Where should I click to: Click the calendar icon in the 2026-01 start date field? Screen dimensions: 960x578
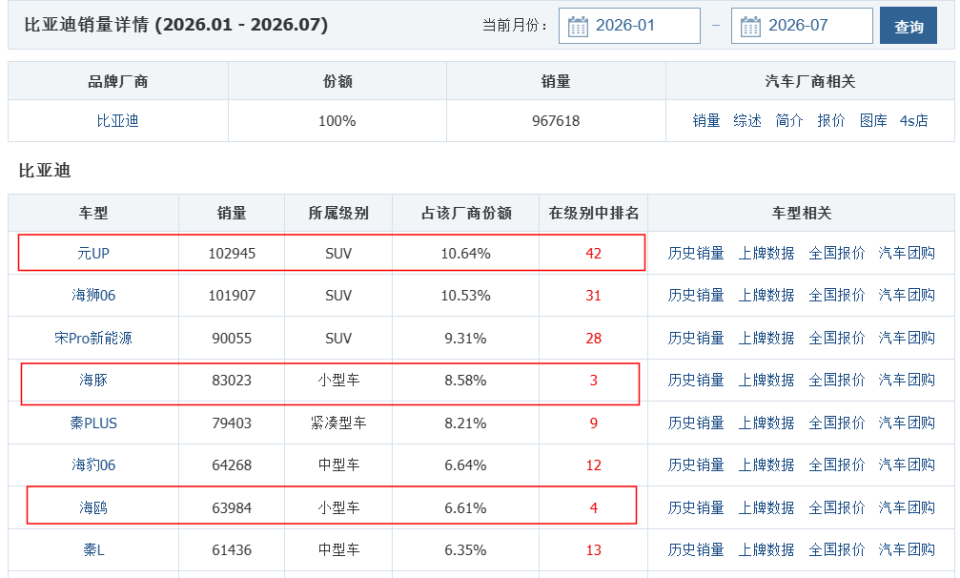coord(577,26)
